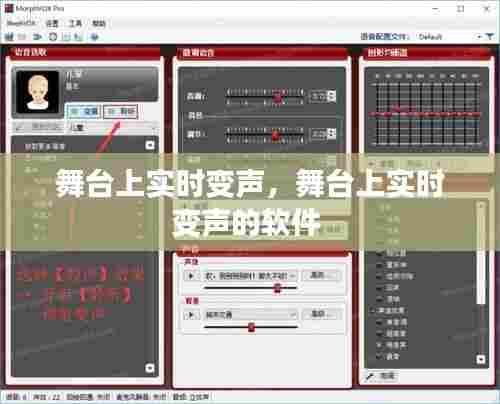Click the 高级 button in 声音 row
The image size is (500, 404).
321,275
